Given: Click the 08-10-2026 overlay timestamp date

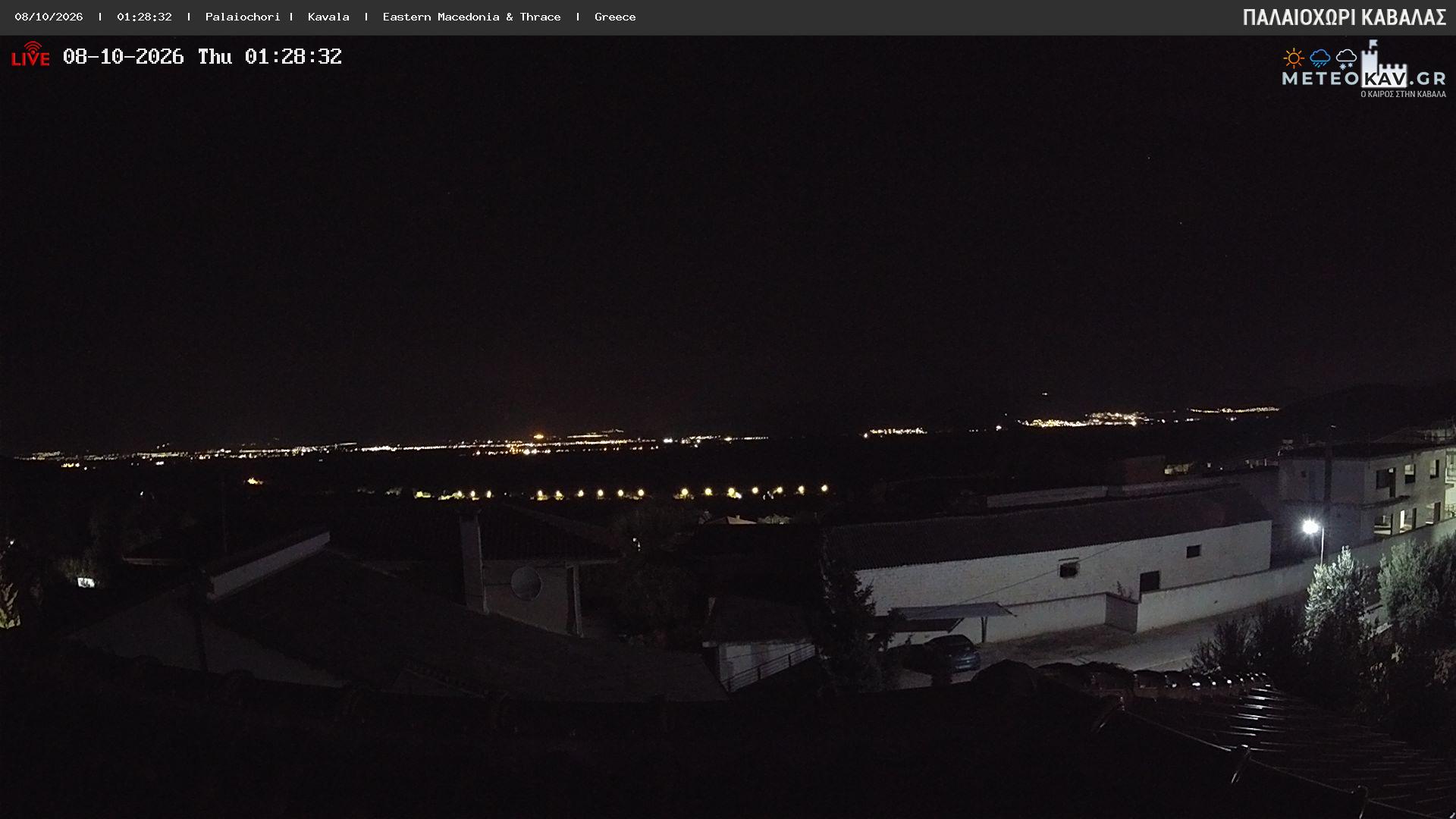Looking at the screenshot, I should pyautogui.click(x=124, y=57).
